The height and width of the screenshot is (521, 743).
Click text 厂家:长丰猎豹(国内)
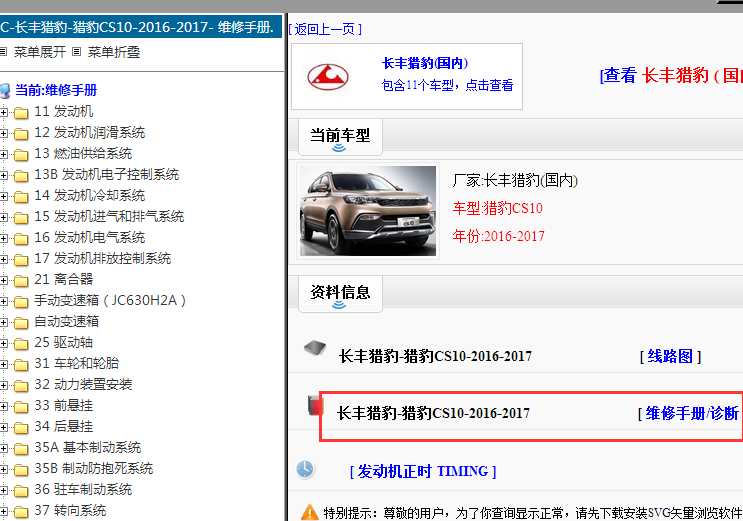[x=515, y=181]
